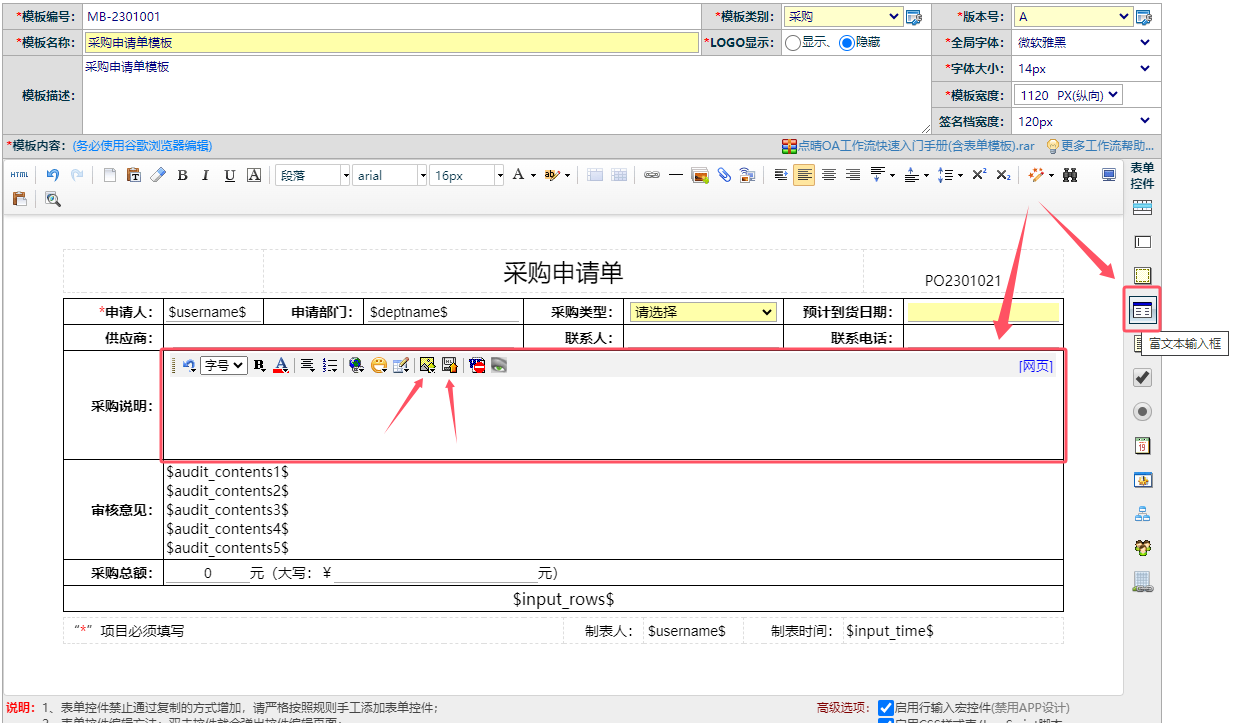
Task: Insert a hyperlink using the chain icon
Action: tap(651, 175)
